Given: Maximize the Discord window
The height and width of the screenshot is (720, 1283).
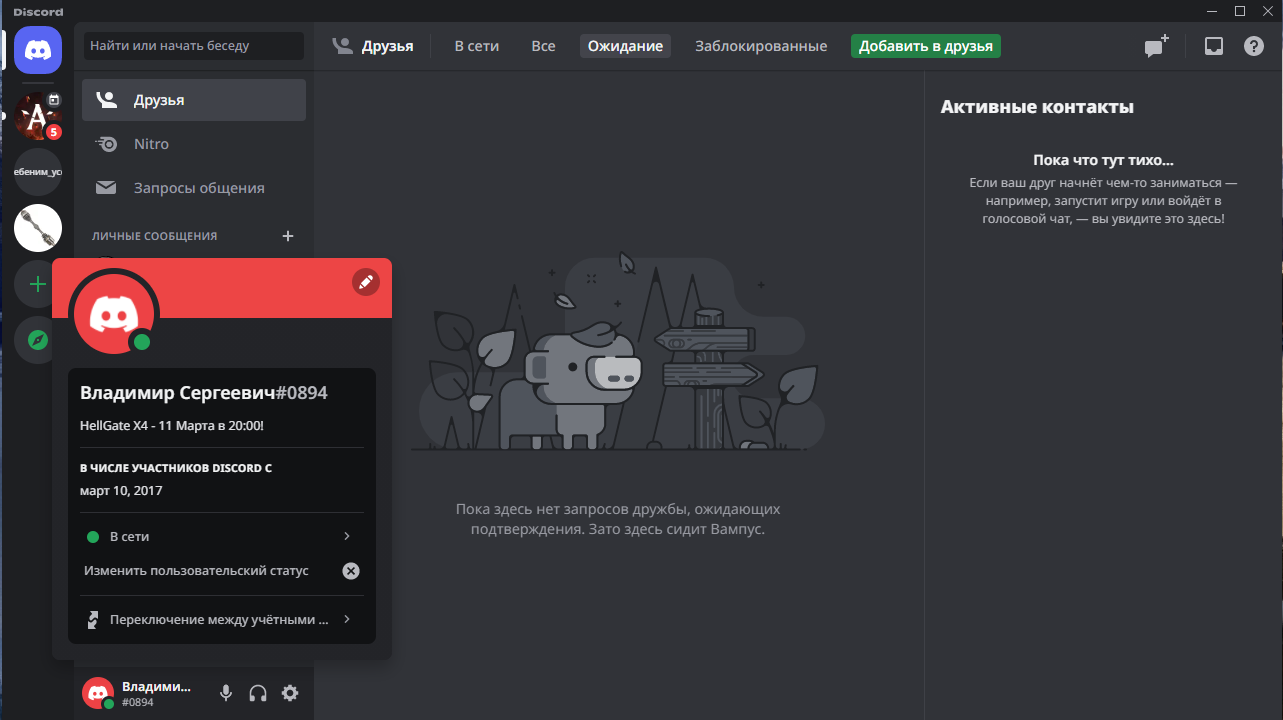Looking at the screenshot, I should tap(1240, 11).
